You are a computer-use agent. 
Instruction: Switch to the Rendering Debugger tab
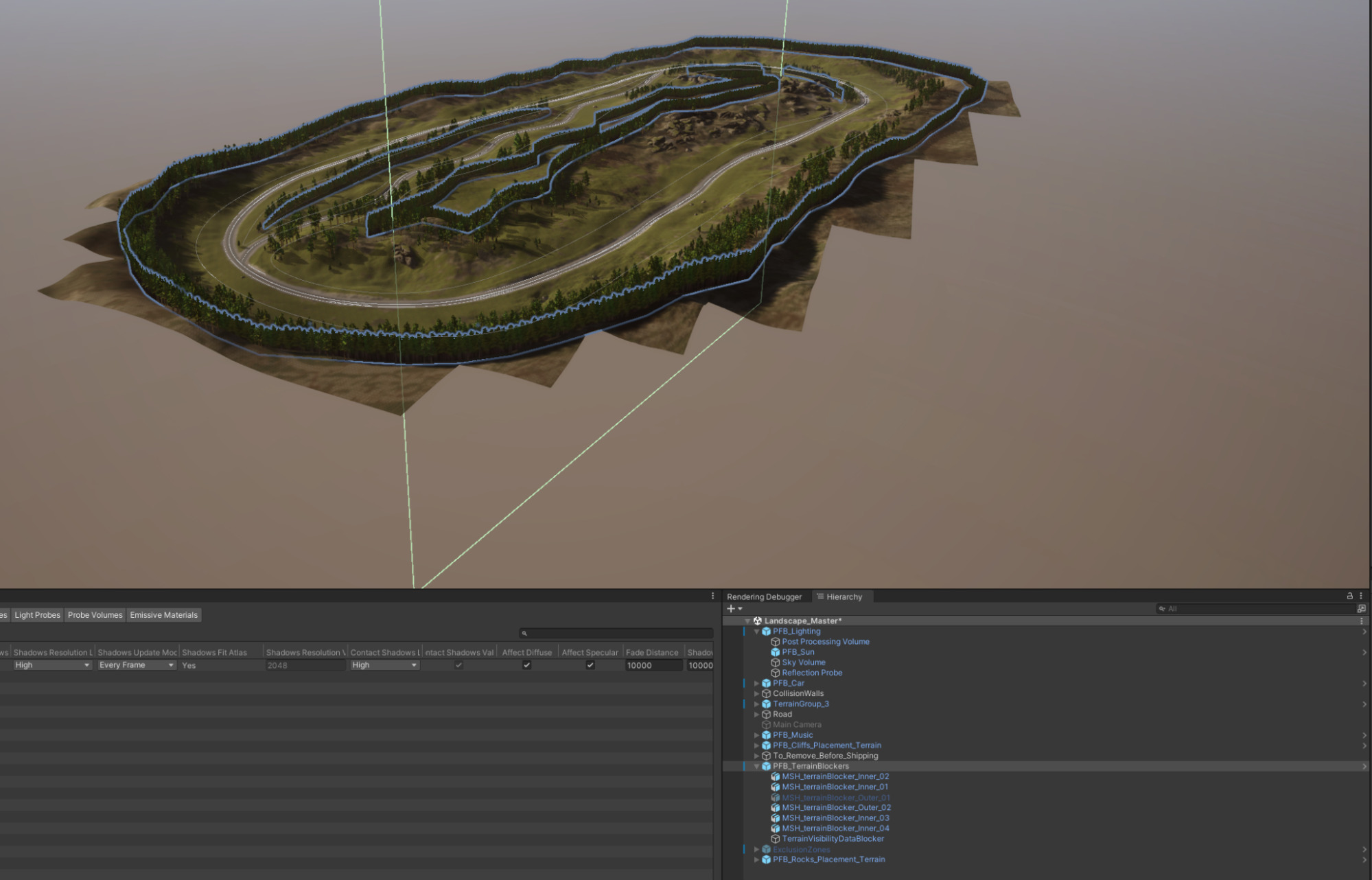pos(764,597)
